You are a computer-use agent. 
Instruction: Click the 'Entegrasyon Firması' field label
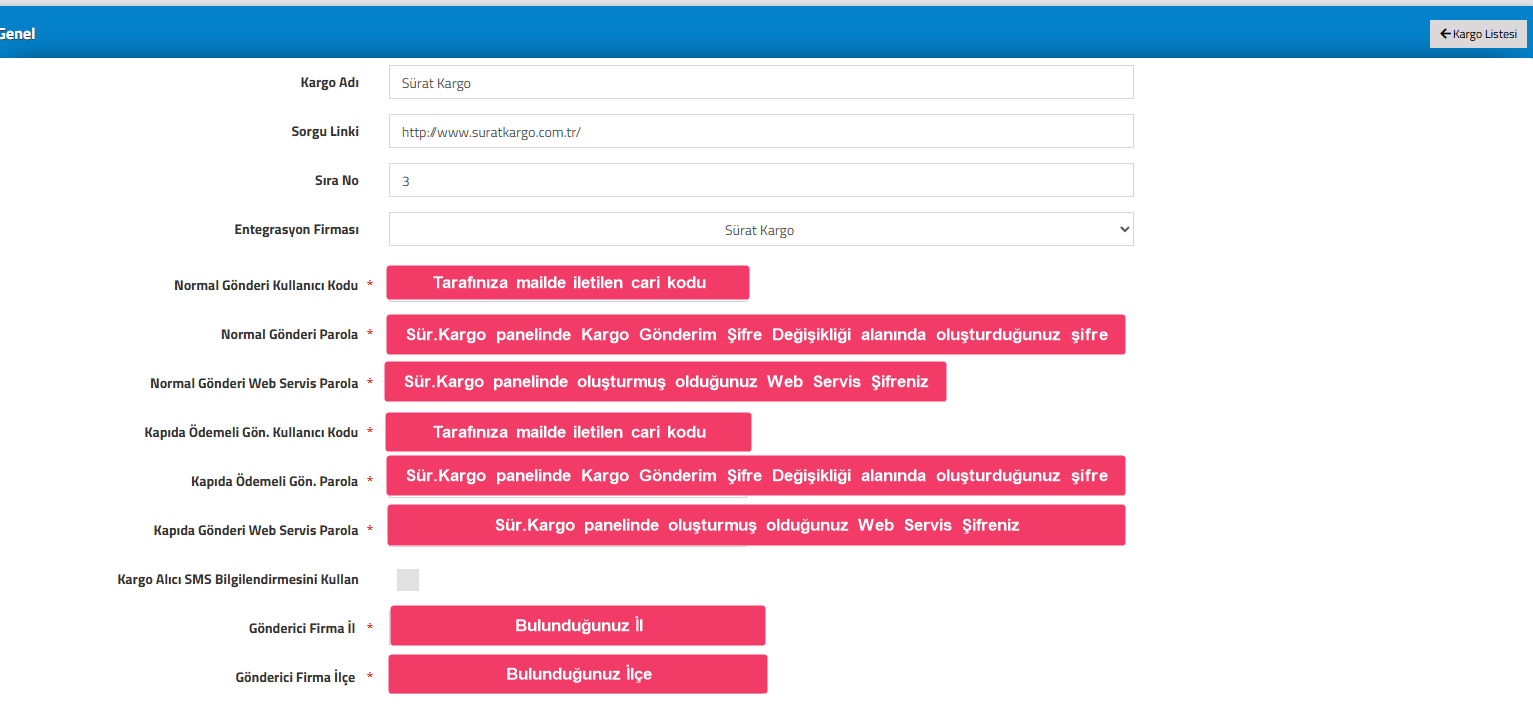click(296, 230)
